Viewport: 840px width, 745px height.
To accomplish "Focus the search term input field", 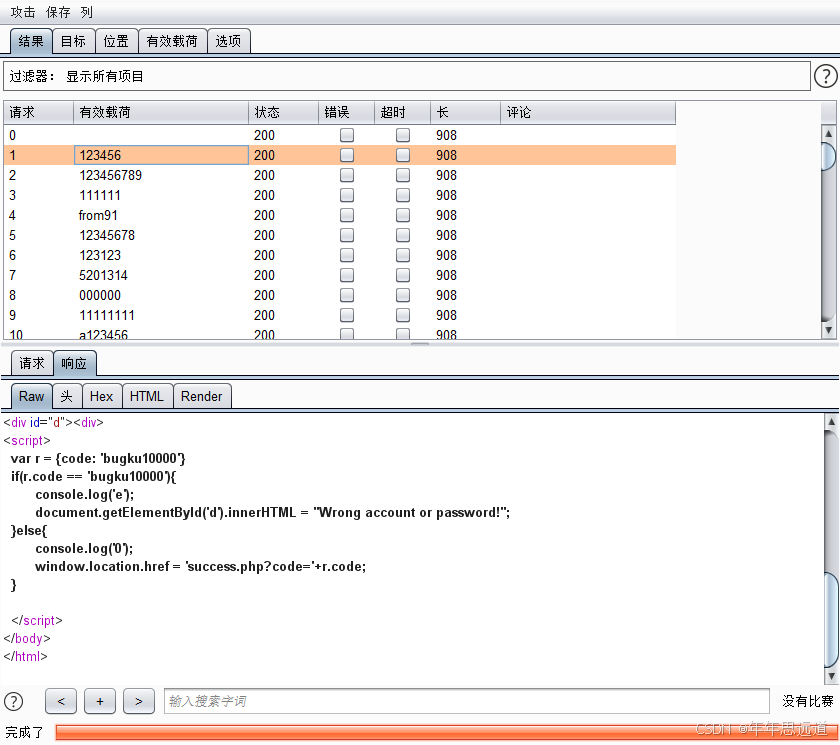I will click(467, 701).
